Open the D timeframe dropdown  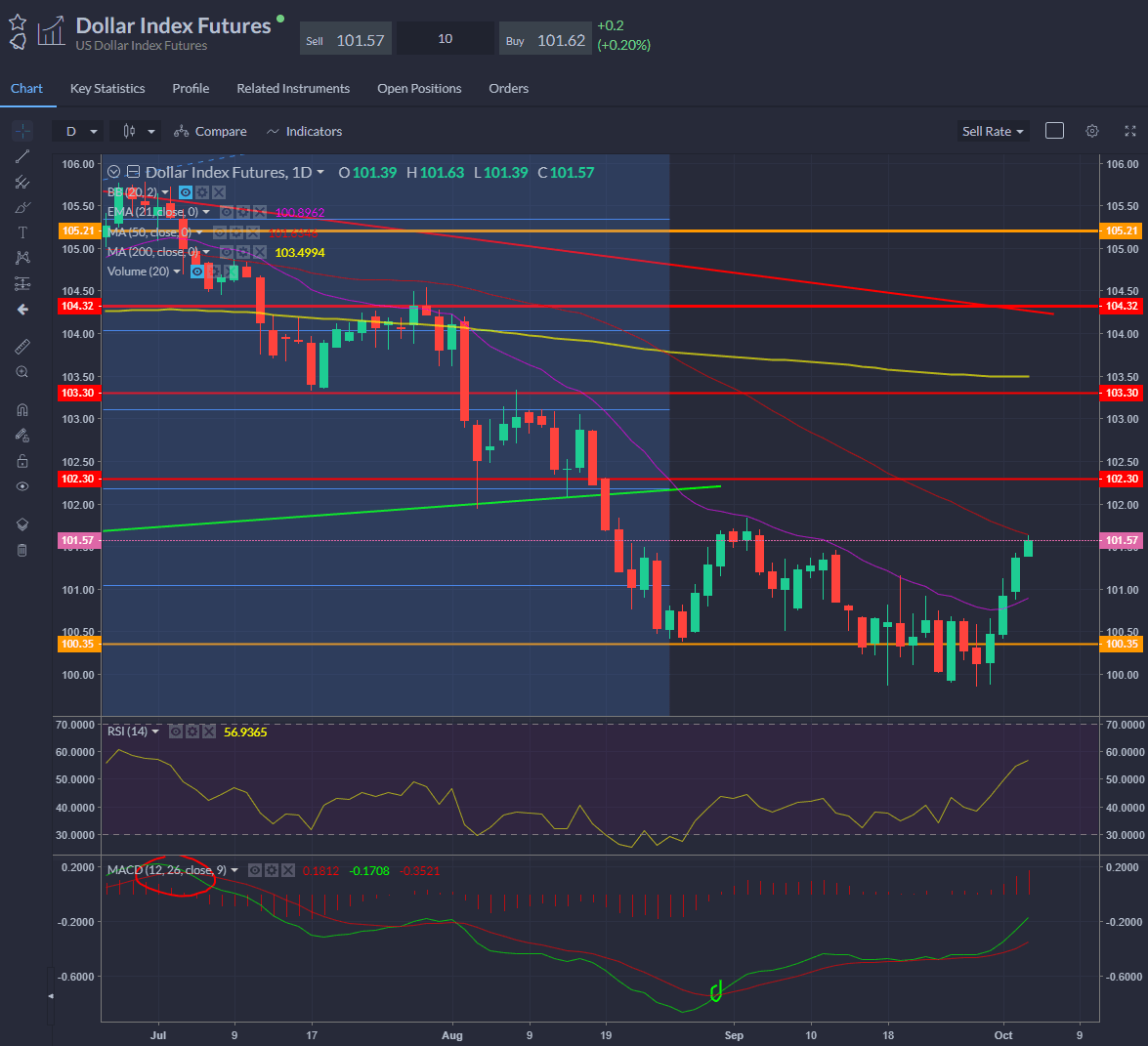(77, 131)
